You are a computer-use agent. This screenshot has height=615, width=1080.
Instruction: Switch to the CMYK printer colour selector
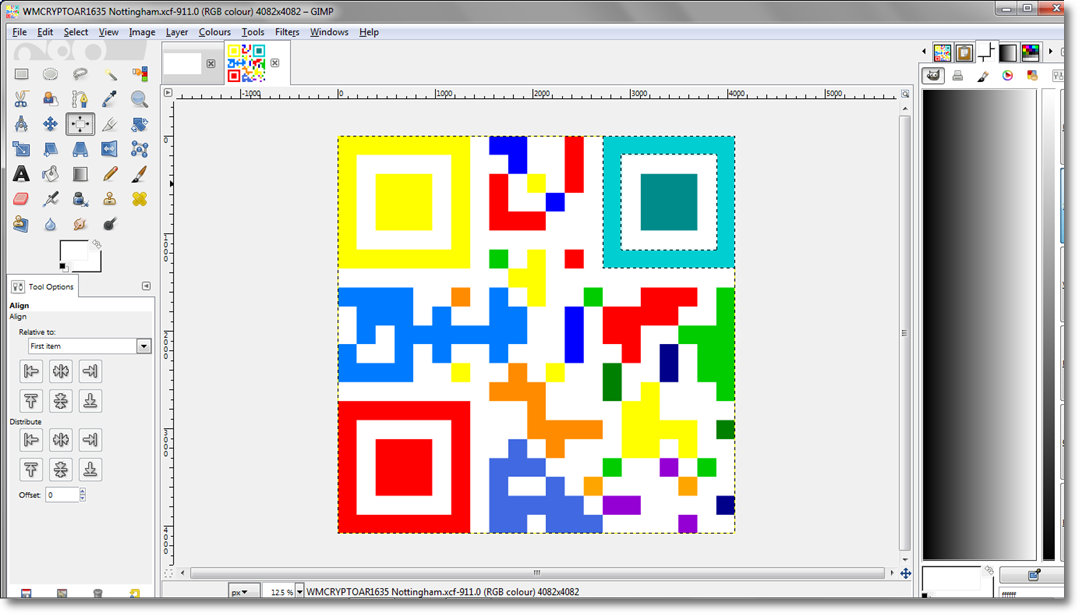pyautogui.click(x=957, y=76)
